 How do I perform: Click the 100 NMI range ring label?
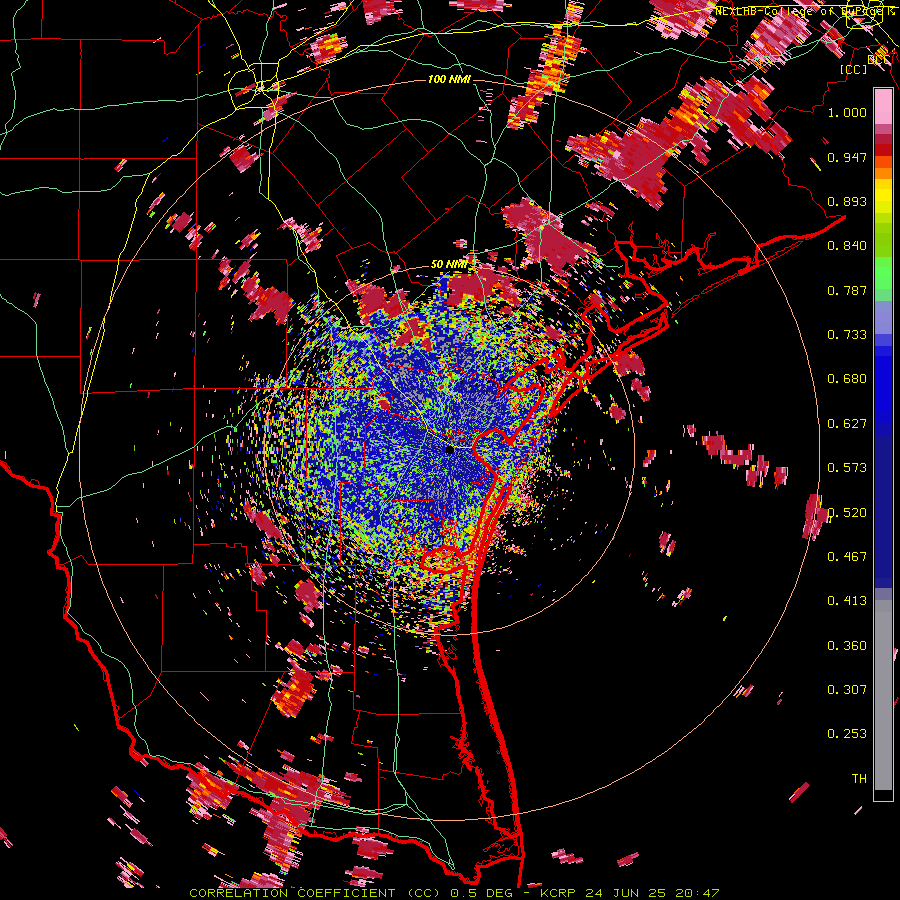[x=449, y=79]
